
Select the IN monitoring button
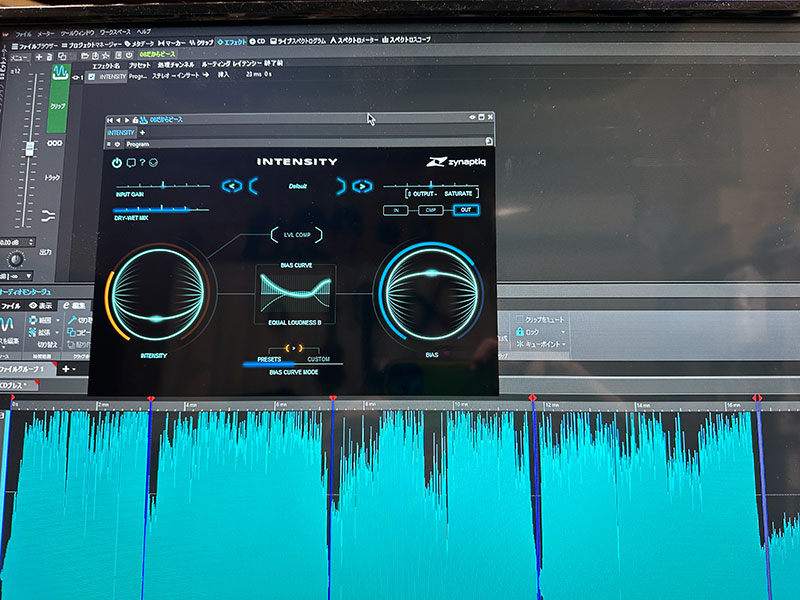(396, 210)
